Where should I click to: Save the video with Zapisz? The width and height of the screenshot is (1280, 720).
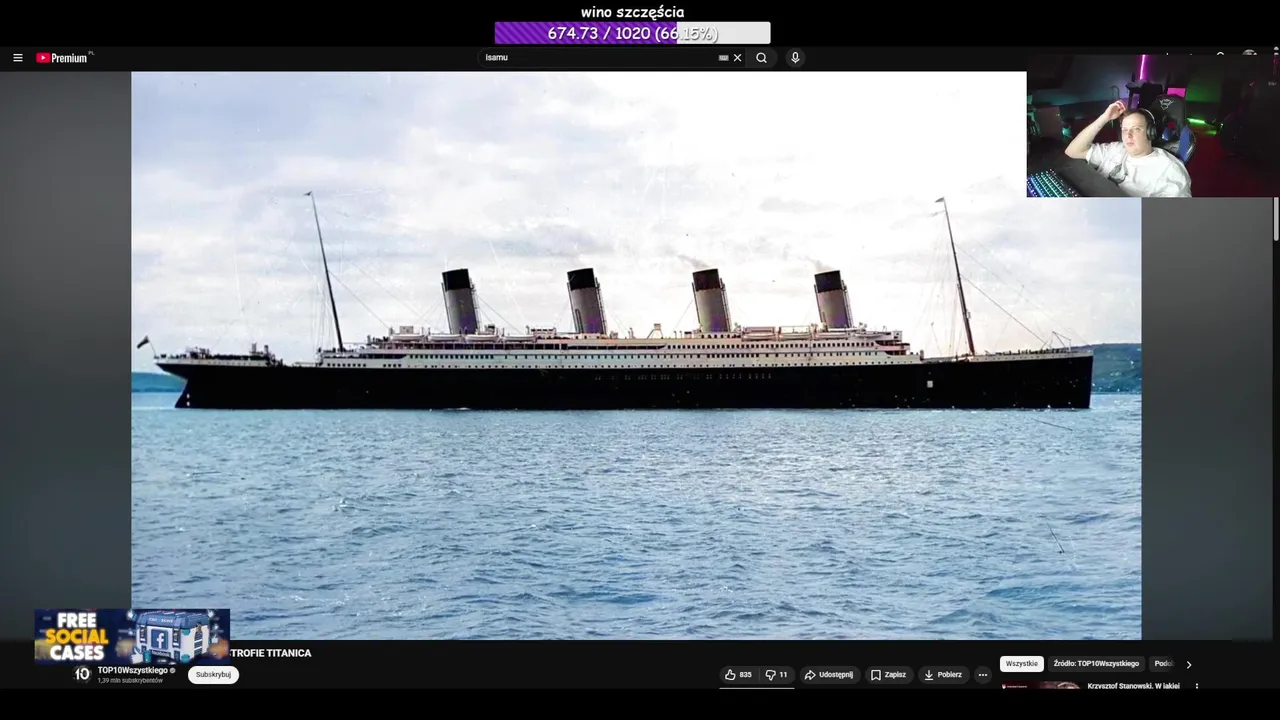(x=888, y=675)
